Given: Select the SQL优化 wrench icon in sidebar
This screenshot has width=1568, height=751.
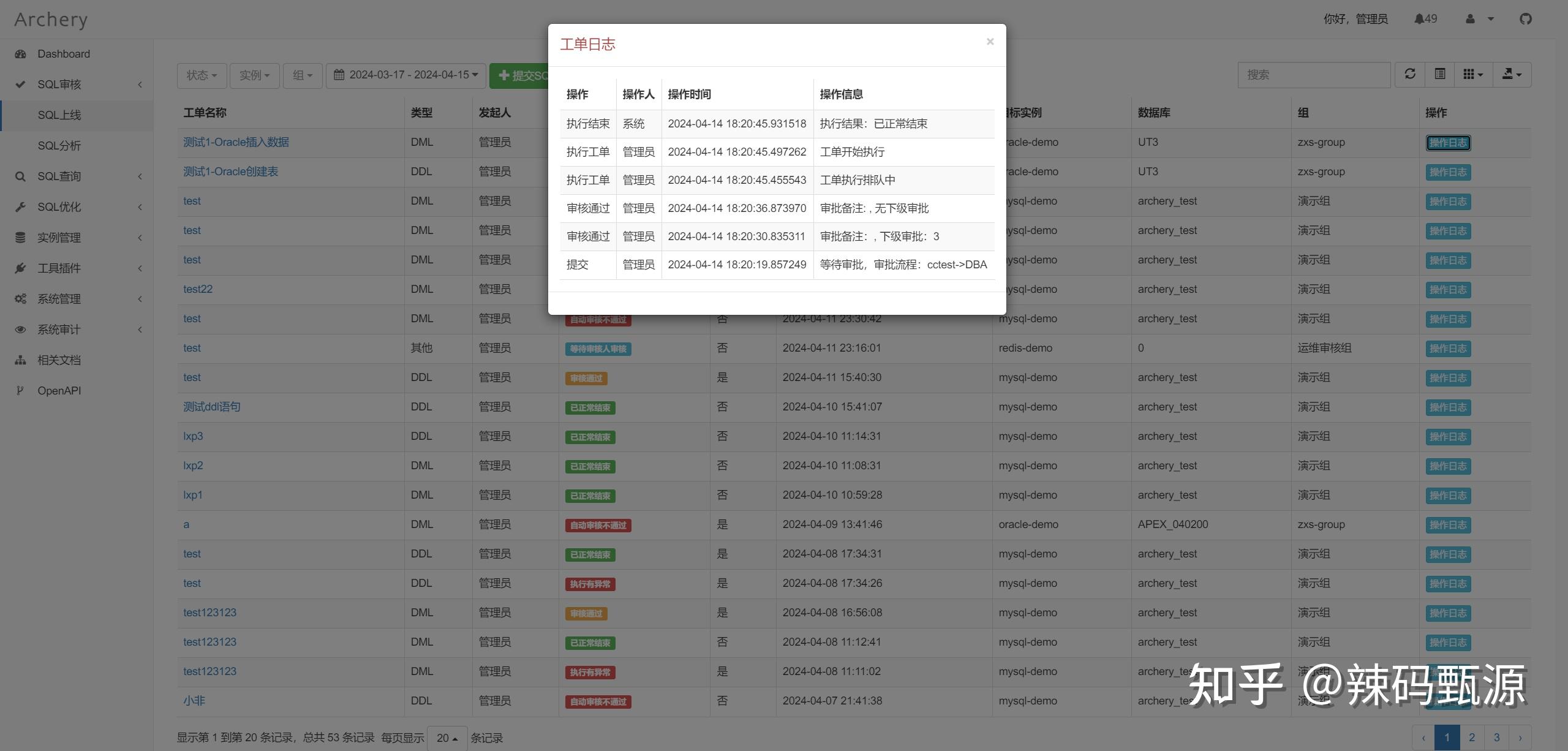Looking at the screenshot, I should pyautogui.click(x=21, y=207).
